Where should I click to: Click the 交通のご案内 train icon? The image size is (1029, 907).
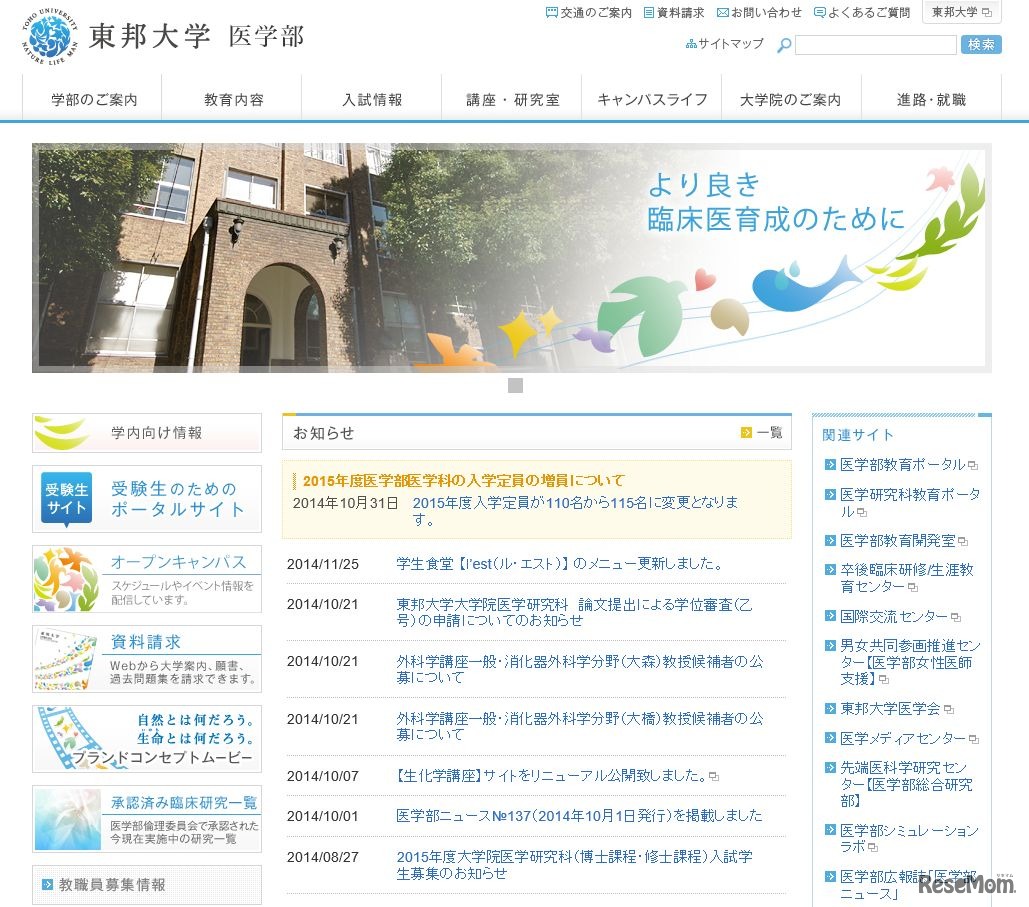551,13
